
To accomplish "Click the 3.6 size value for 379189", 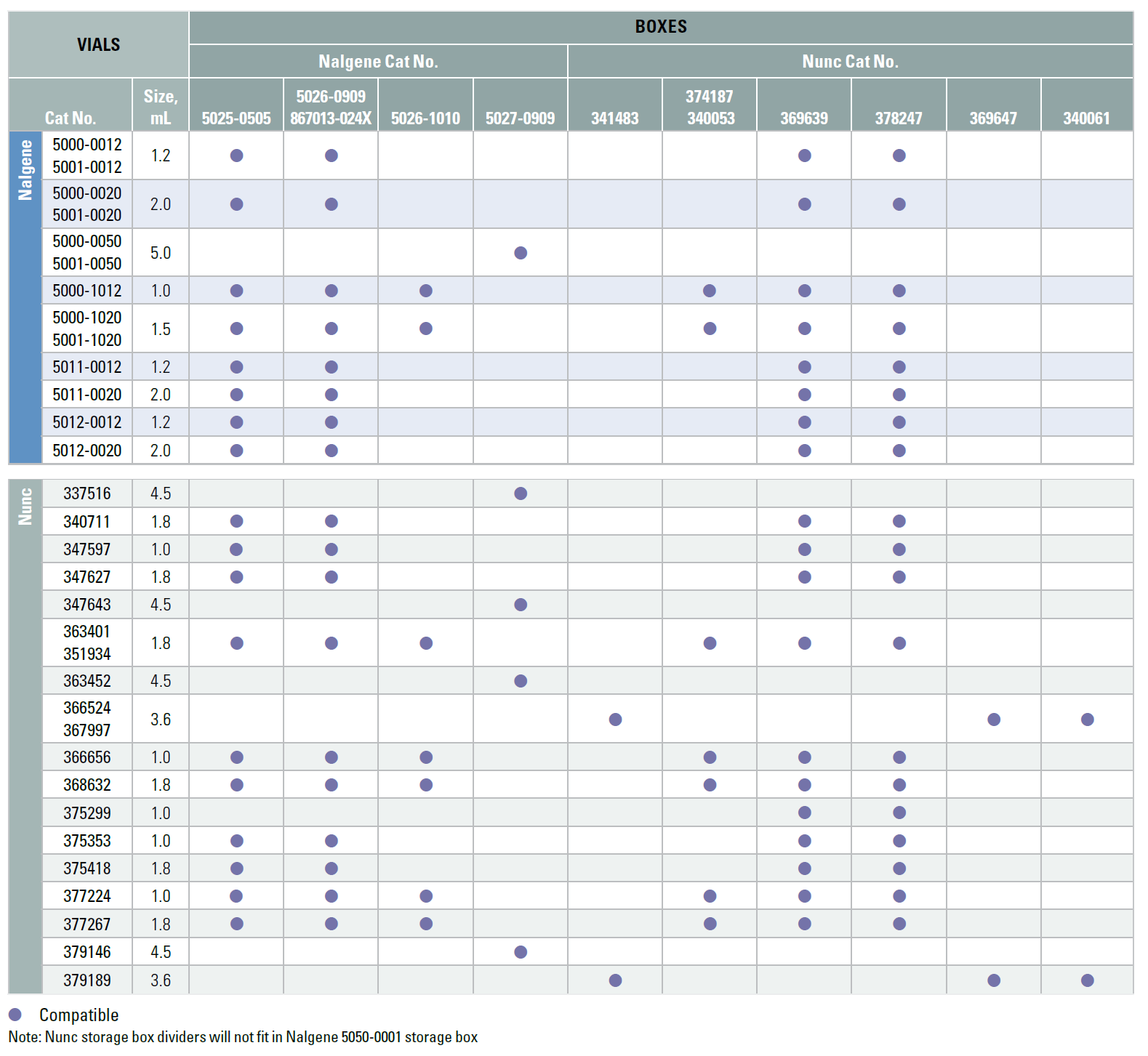I will (161, 980).
